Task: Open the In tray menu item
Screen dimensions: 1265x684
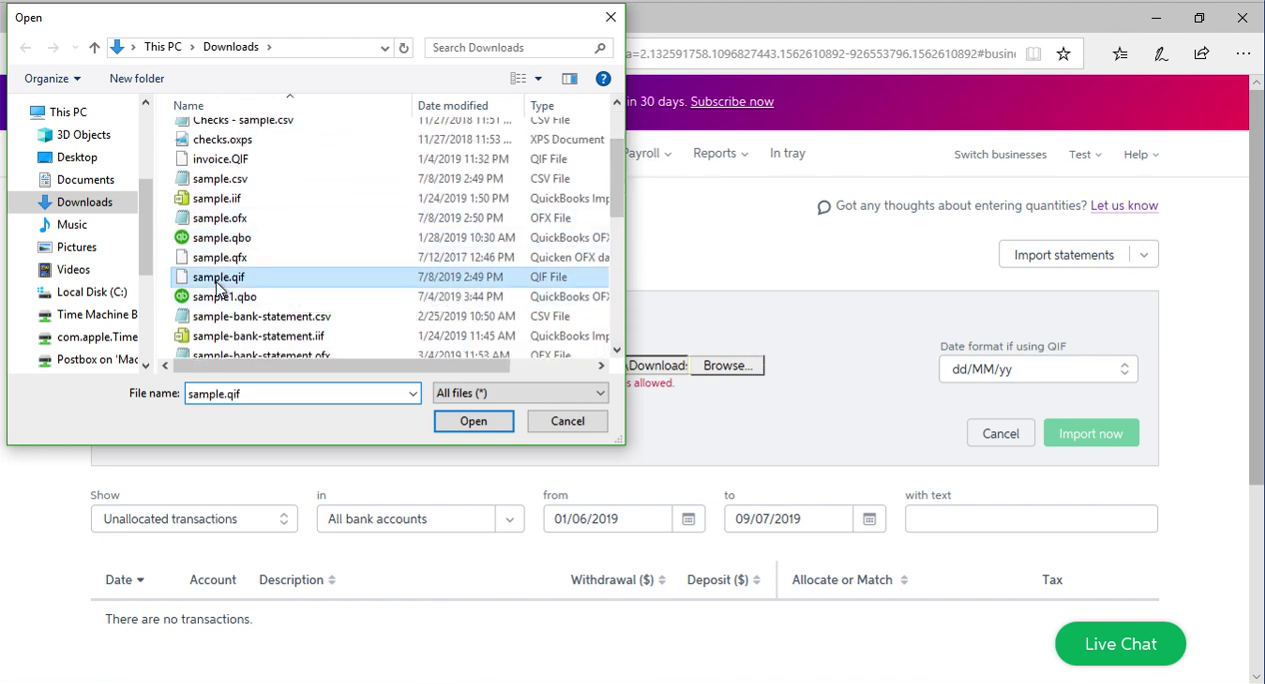Action: tap(787, 154)
